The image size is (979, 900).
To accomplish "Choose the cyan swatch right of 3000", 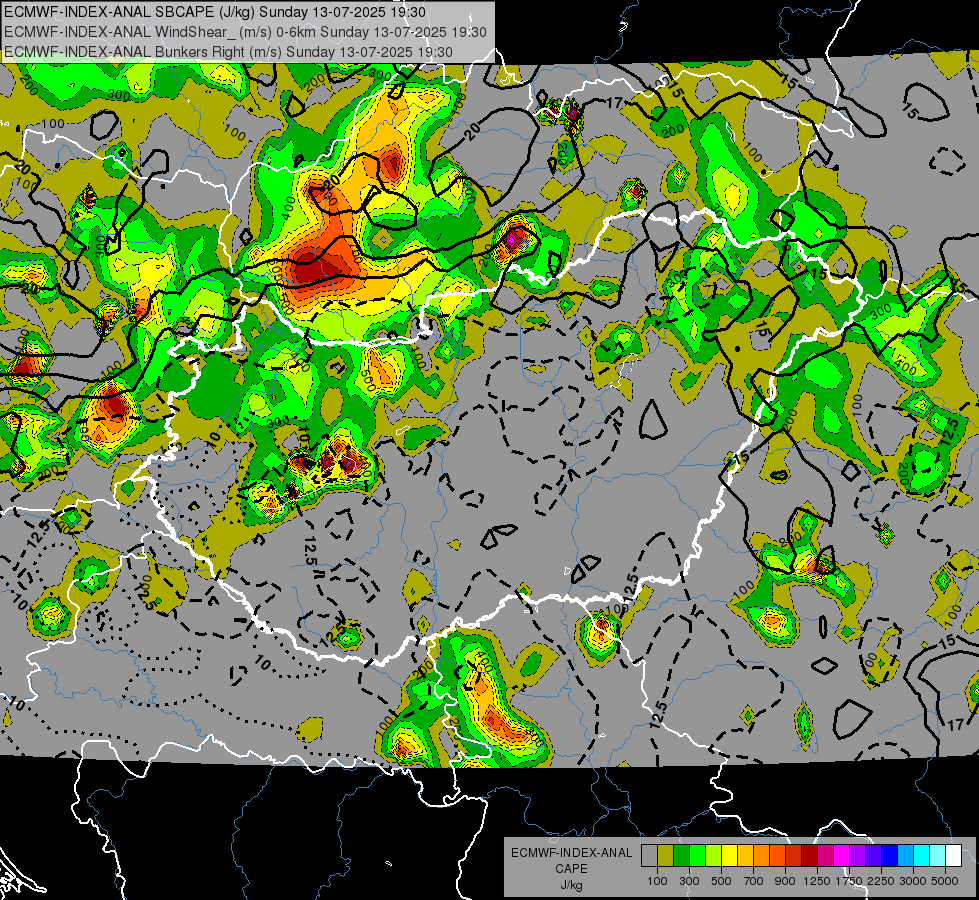I will [922, 856].
